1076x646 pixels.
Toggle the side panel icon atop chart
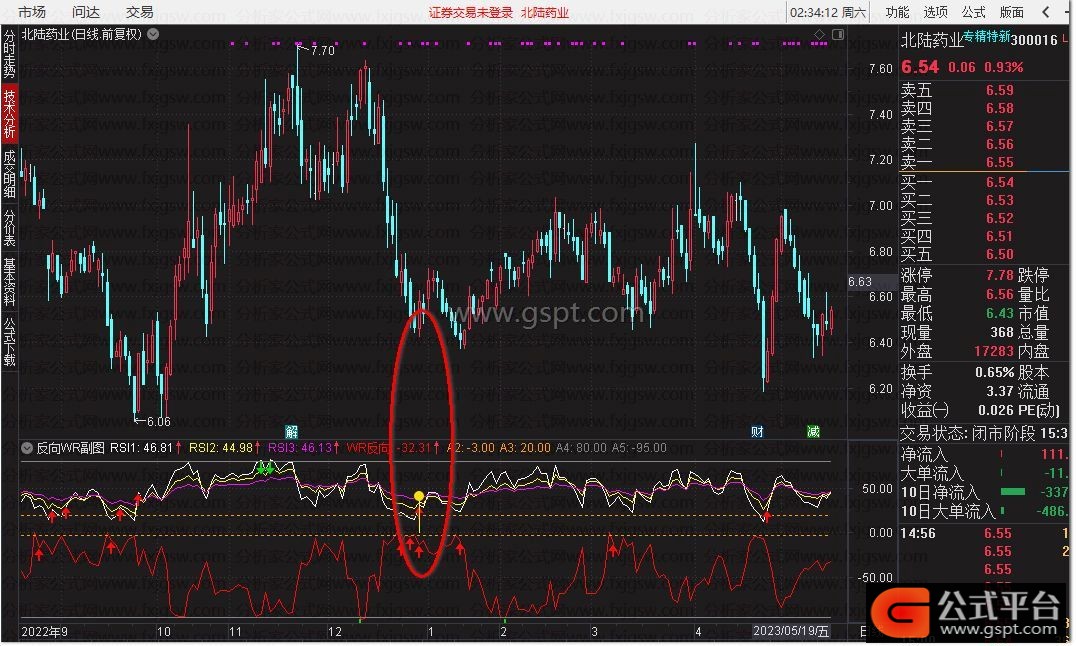pyautogui.click(x=838, y=34)
